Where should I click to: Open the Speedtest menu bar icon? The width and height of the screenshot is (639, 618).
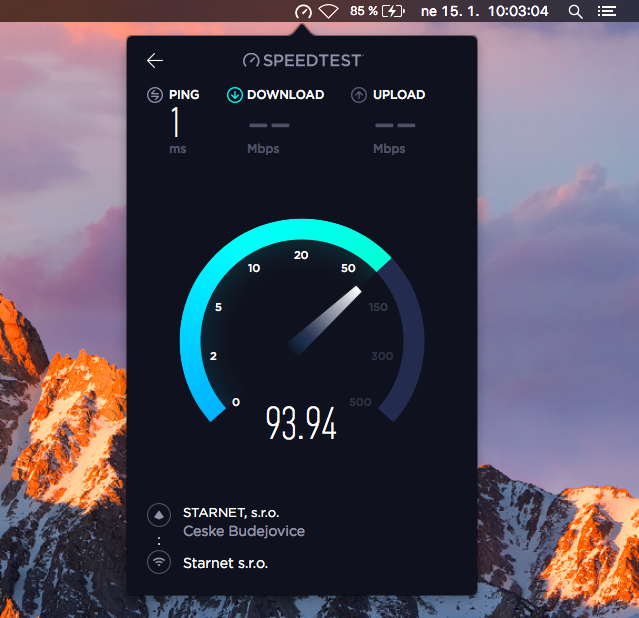point(303,11)
